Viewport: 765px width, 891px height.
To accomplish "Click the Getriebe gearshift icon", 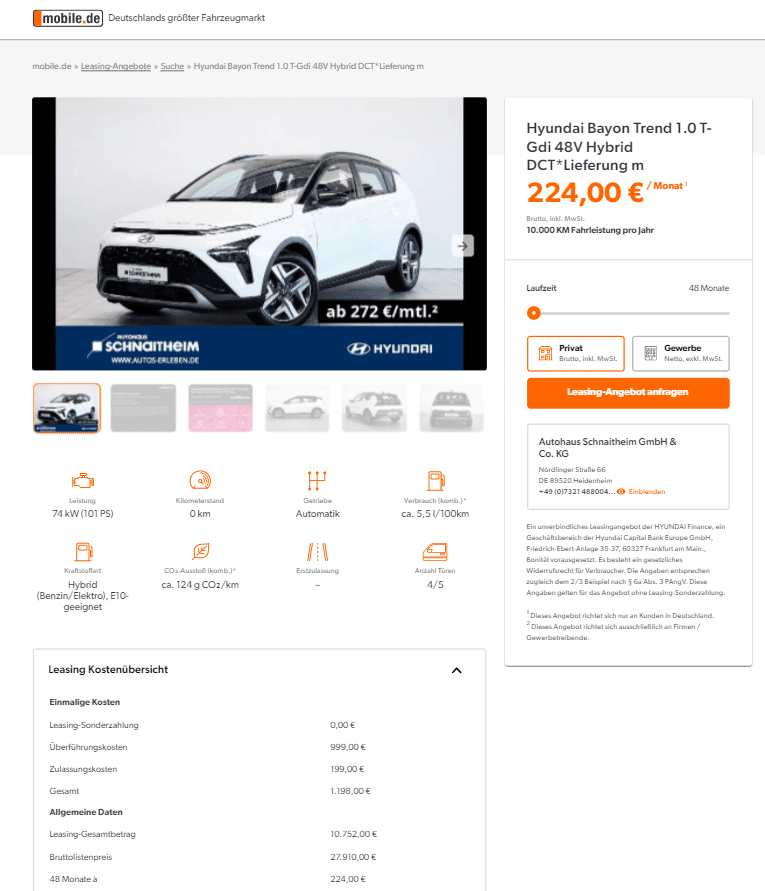I will coord(317,480).
